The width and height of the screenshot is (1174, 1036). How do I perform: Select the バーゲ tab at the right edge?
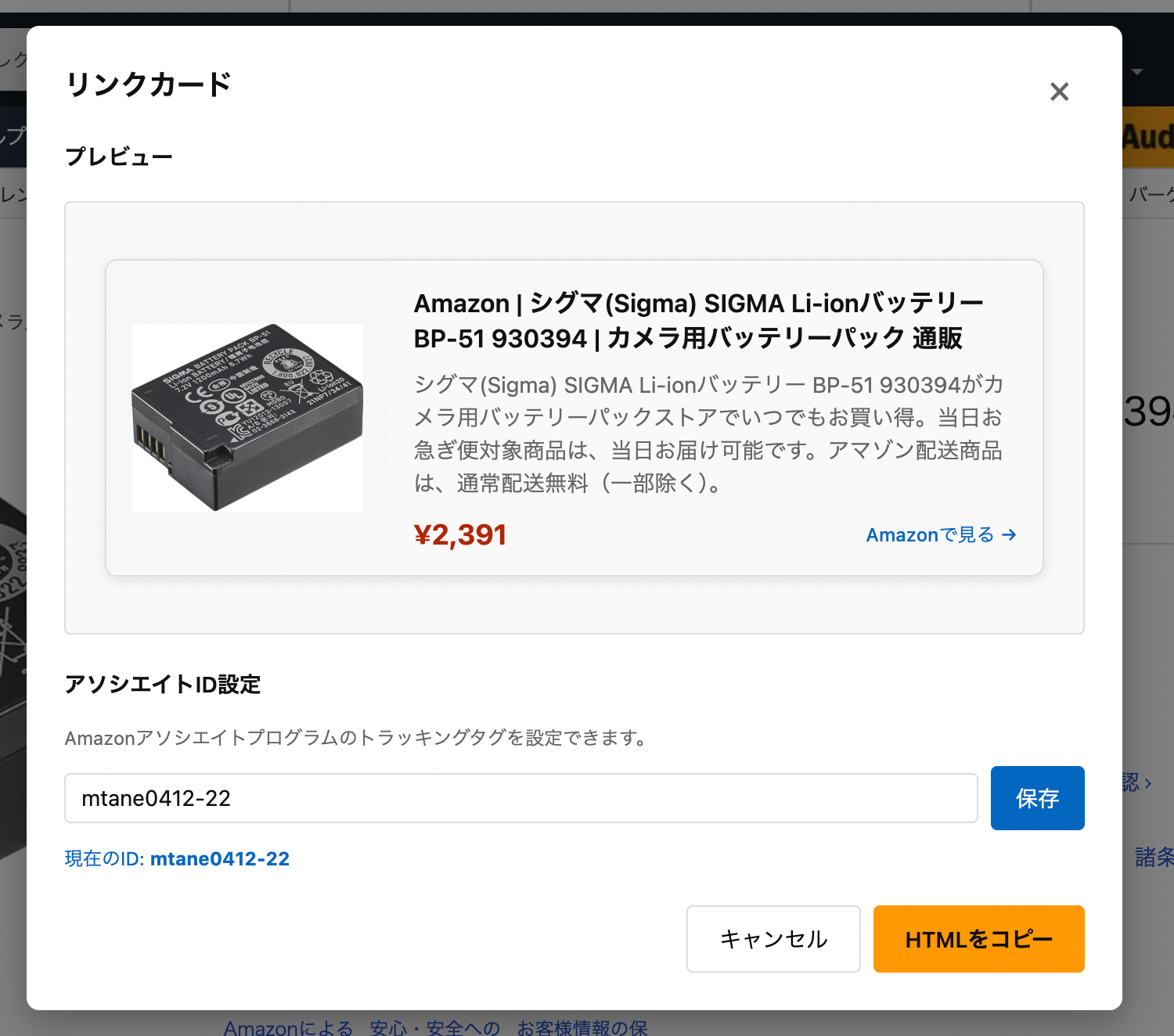pyautogui.click(x=1151, y=194)
